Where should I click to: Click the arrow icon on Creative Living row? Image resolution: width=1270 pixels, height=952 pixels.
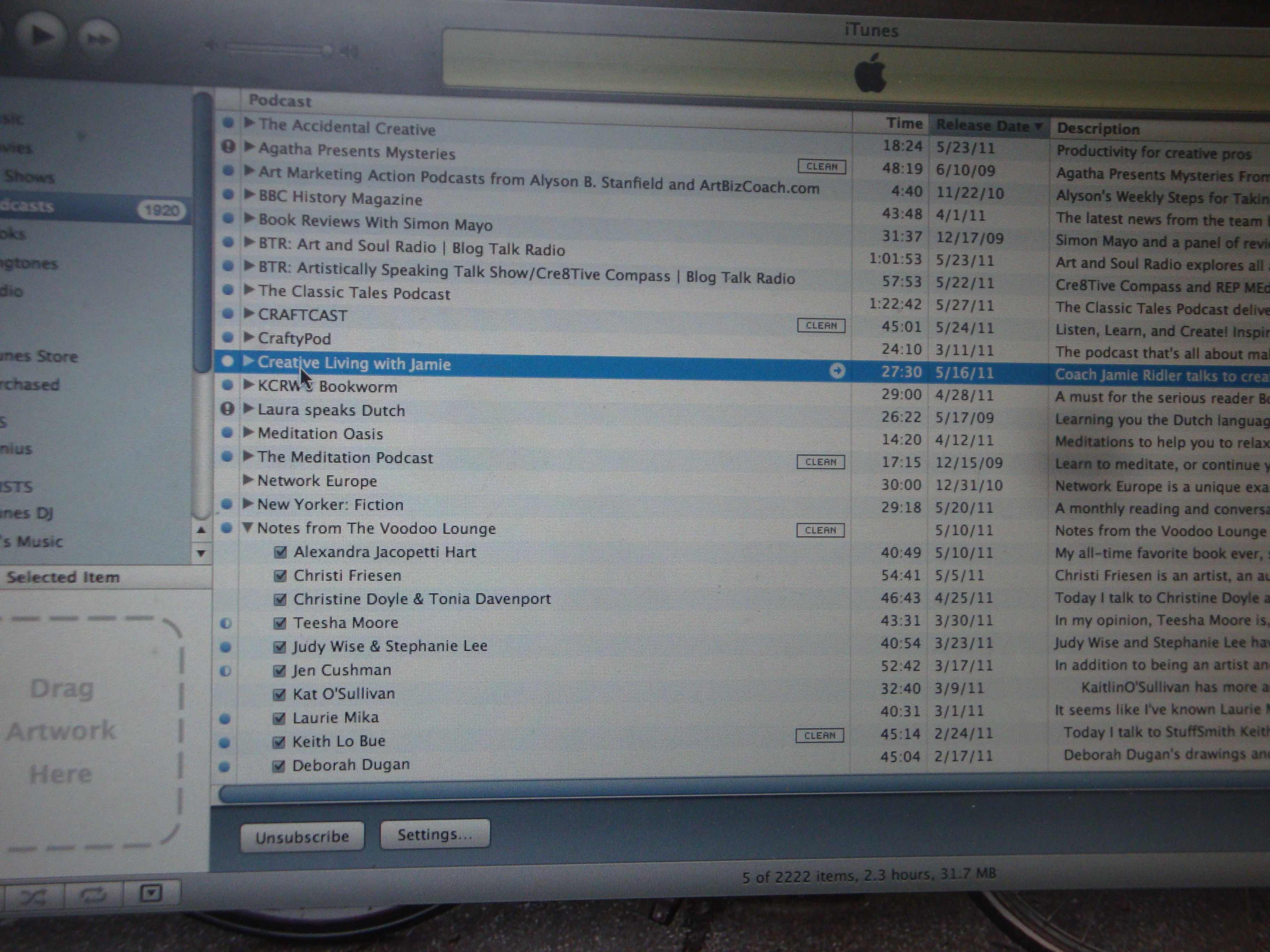(x=837, y=371)
